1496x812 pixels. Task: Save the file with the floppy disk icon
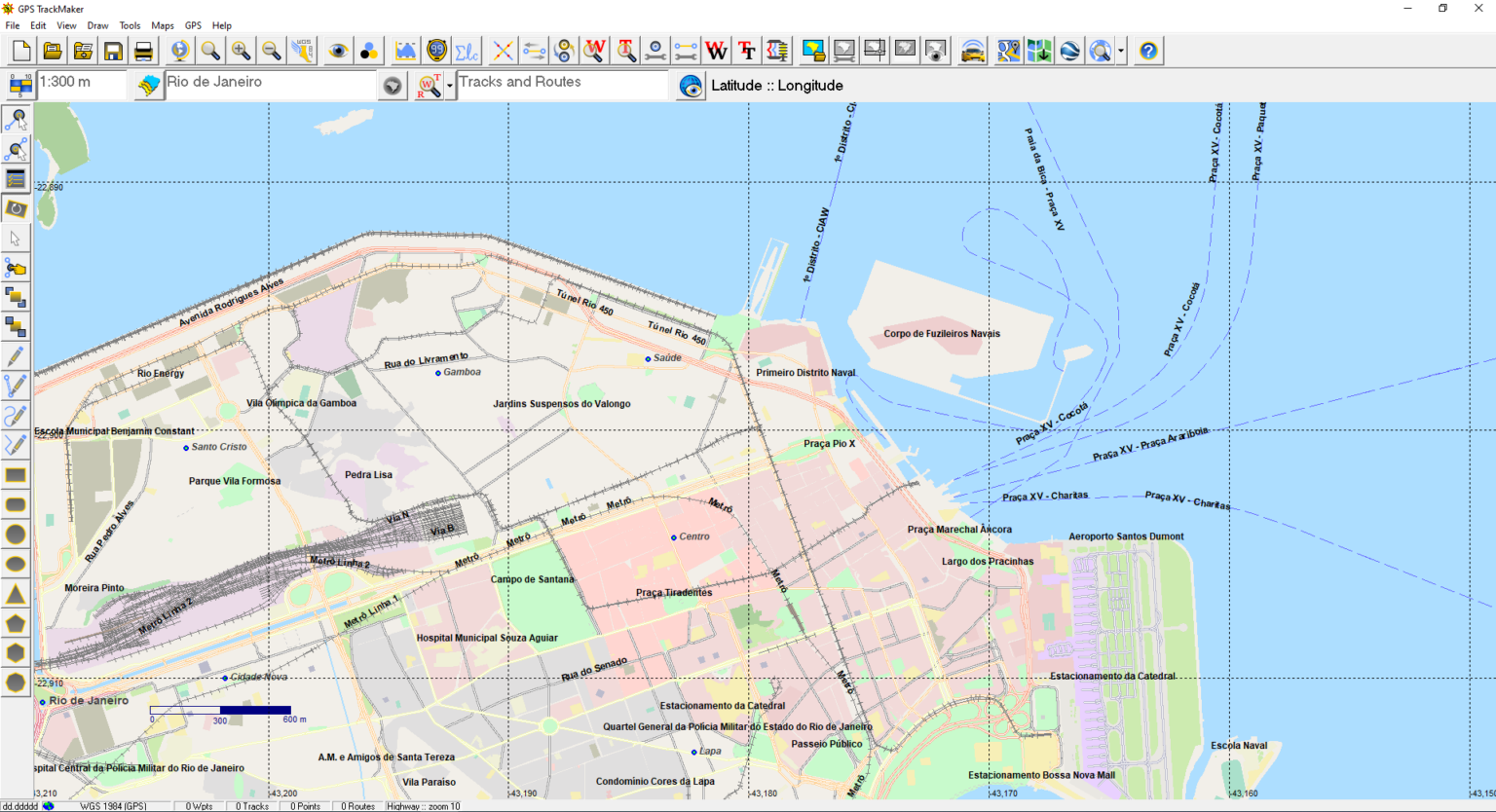113,51
